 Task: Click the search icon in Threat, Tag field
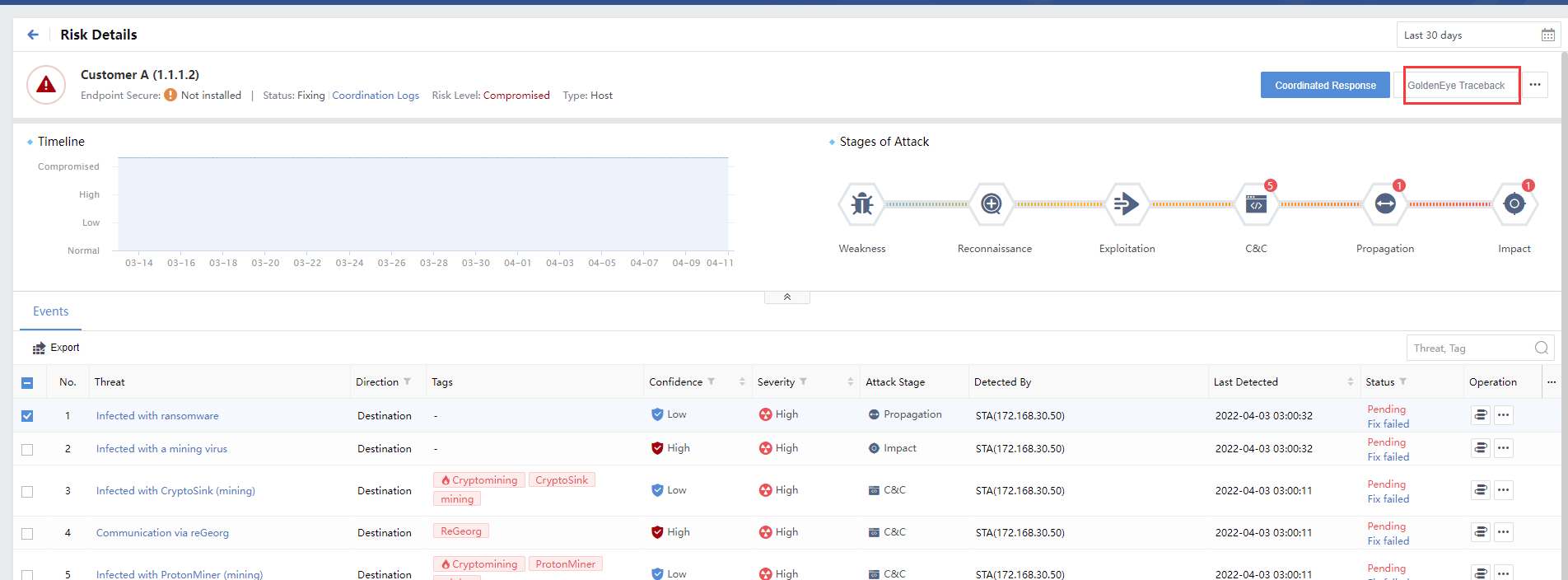coord(1541,348)
